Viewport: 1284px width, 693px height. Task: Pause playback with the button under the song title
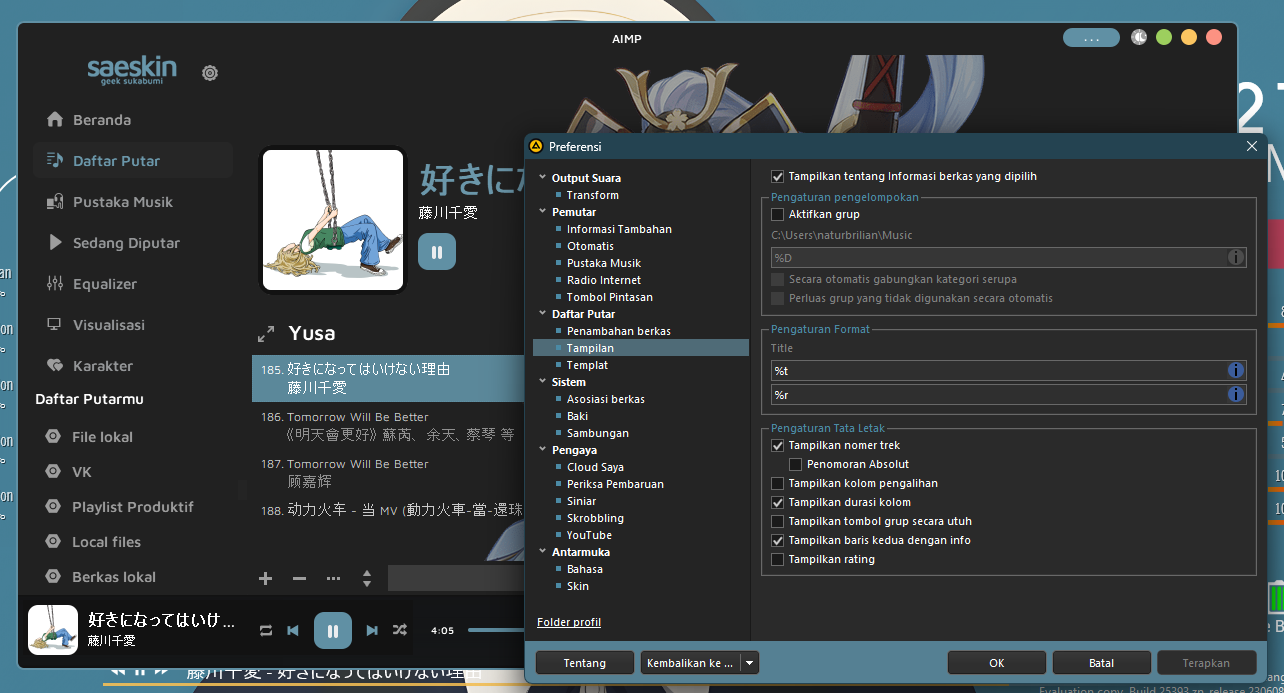coord(437,252)
